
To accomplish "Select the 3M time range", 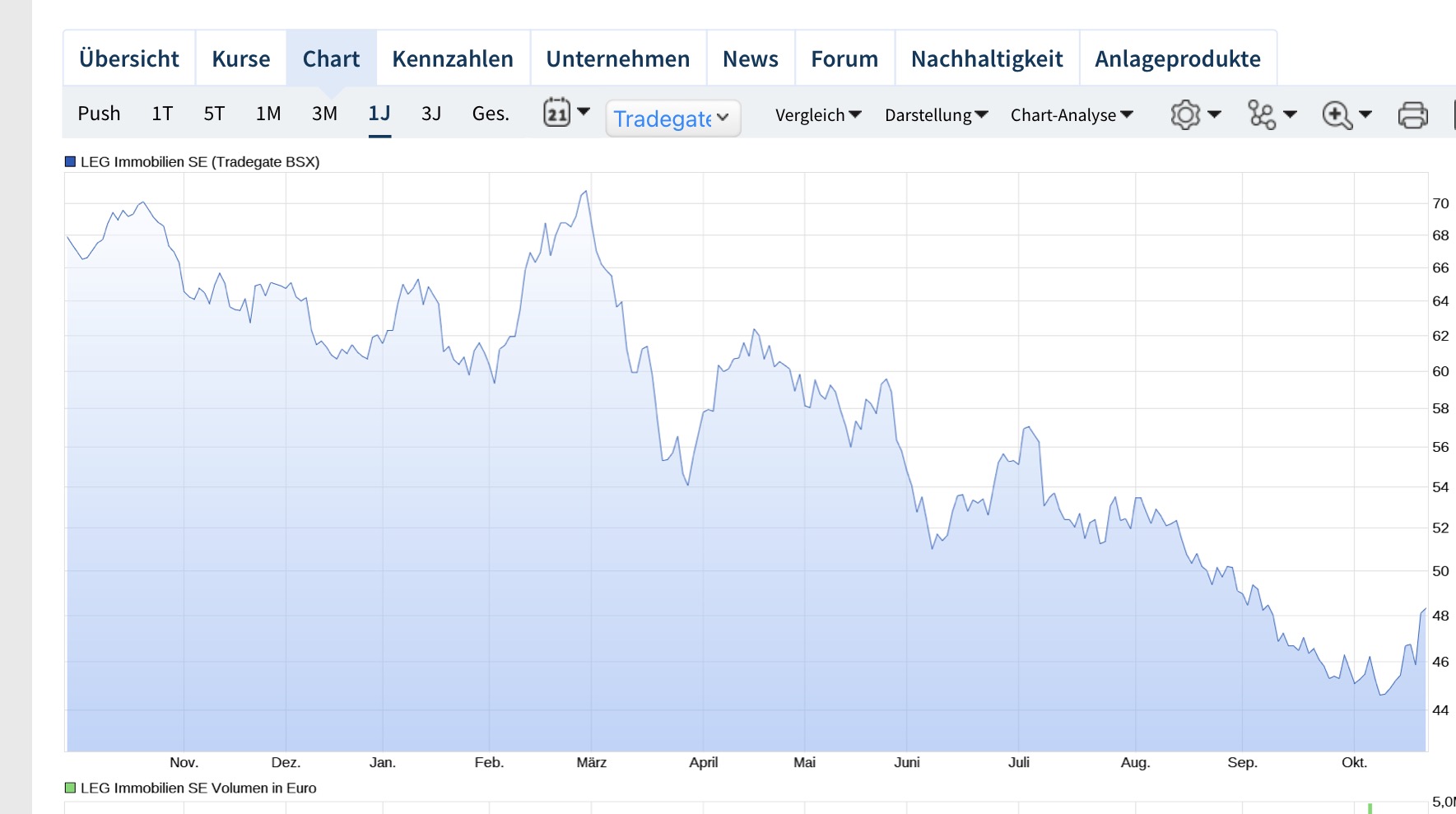I will (x=324, y=113).
